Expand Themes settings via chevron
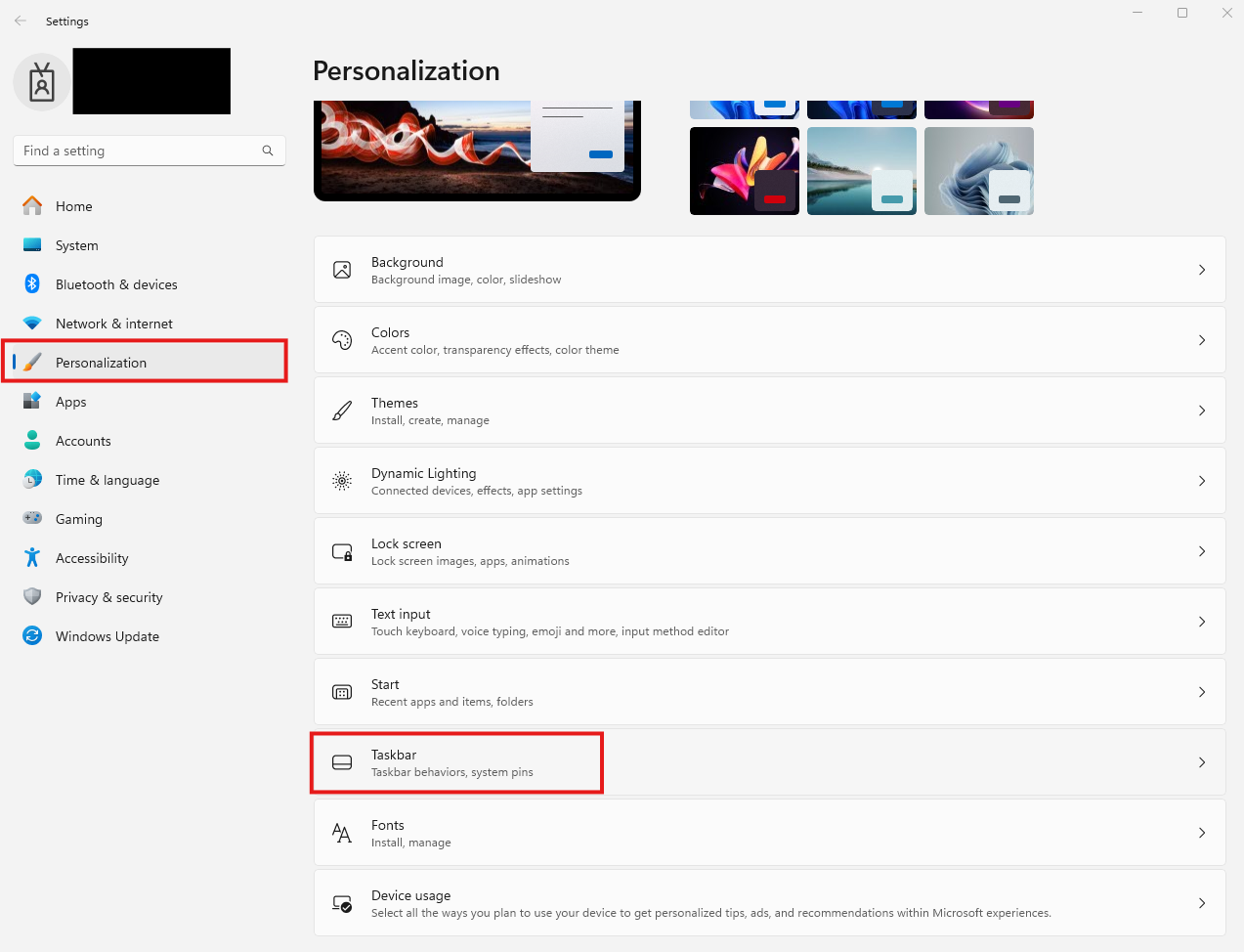 pyautogui.click(x=1202, y=411)
